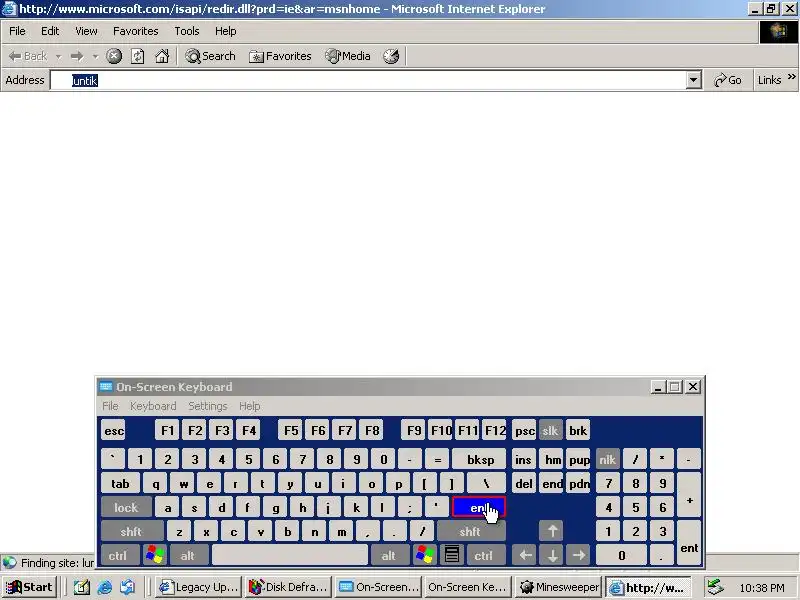Toggle the caps lock key

(x=126, y=508)
